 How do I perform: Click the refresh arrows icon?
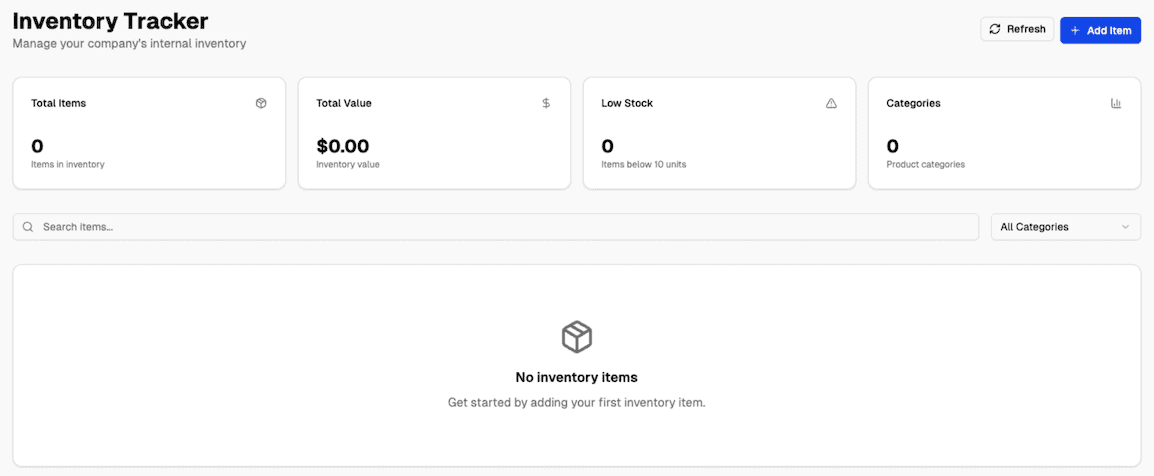pos(995,29)
